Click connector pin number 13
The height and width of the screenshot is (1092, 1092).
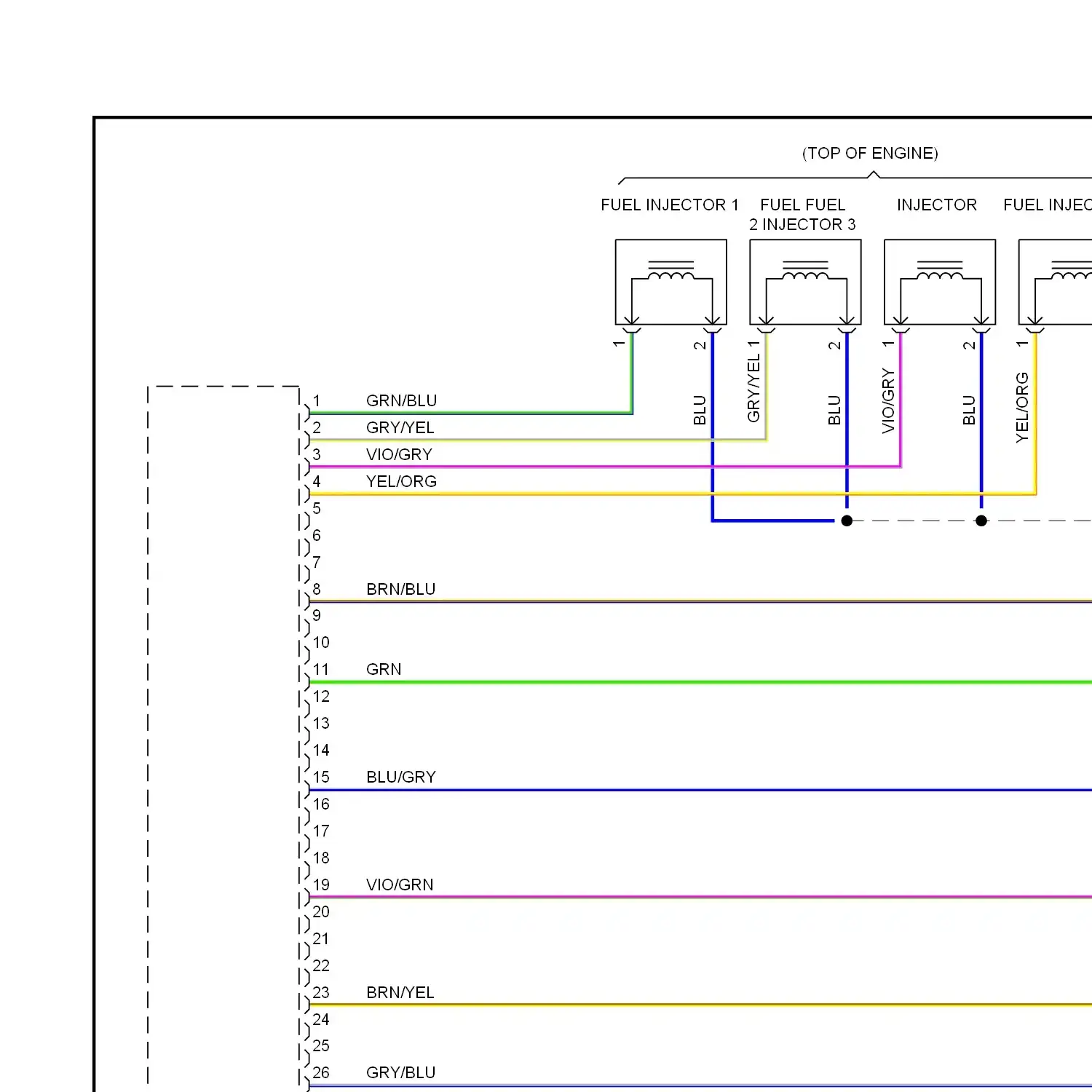coord(321,723)
